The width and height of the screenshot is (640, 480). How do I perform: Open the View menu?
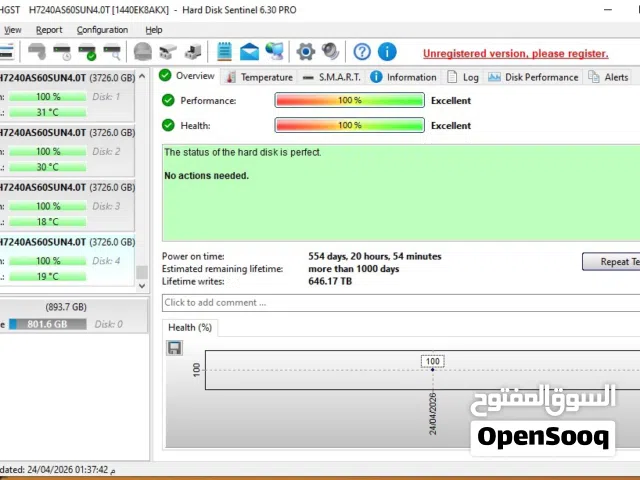[13, 30]
